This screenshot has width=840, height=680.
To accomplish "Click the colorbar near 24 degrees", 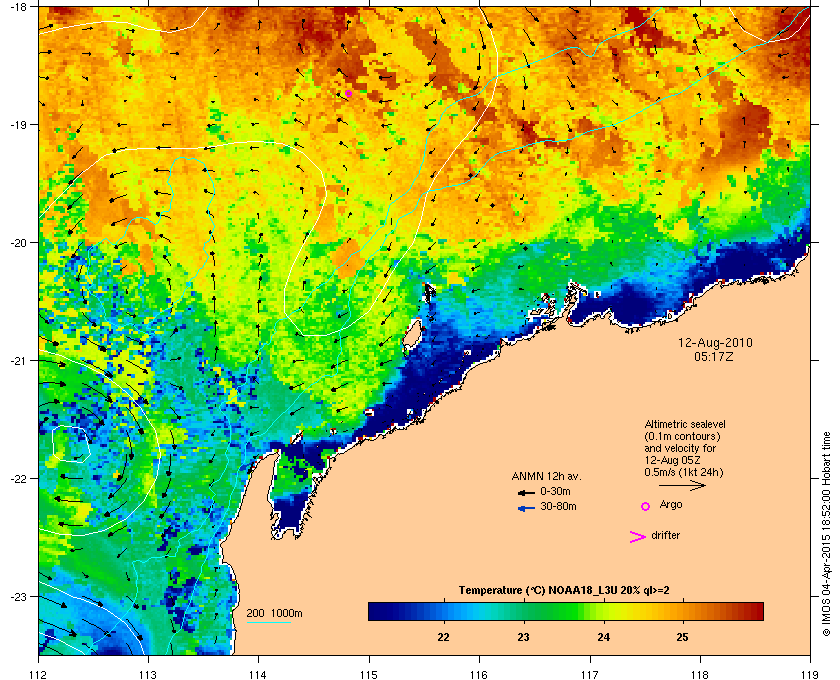I will (604, 611).
